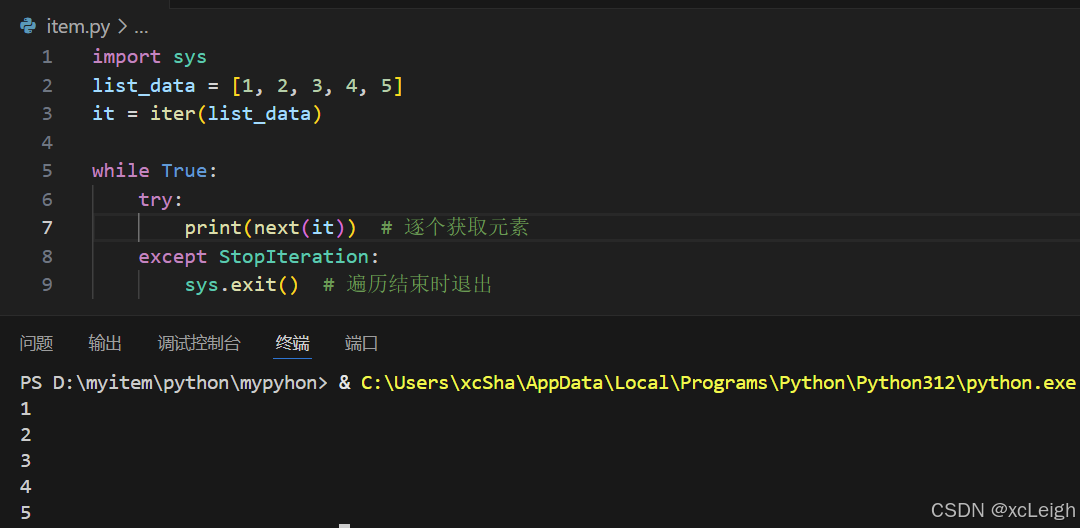Click terminal output line '5'

(x=25, y=512)
